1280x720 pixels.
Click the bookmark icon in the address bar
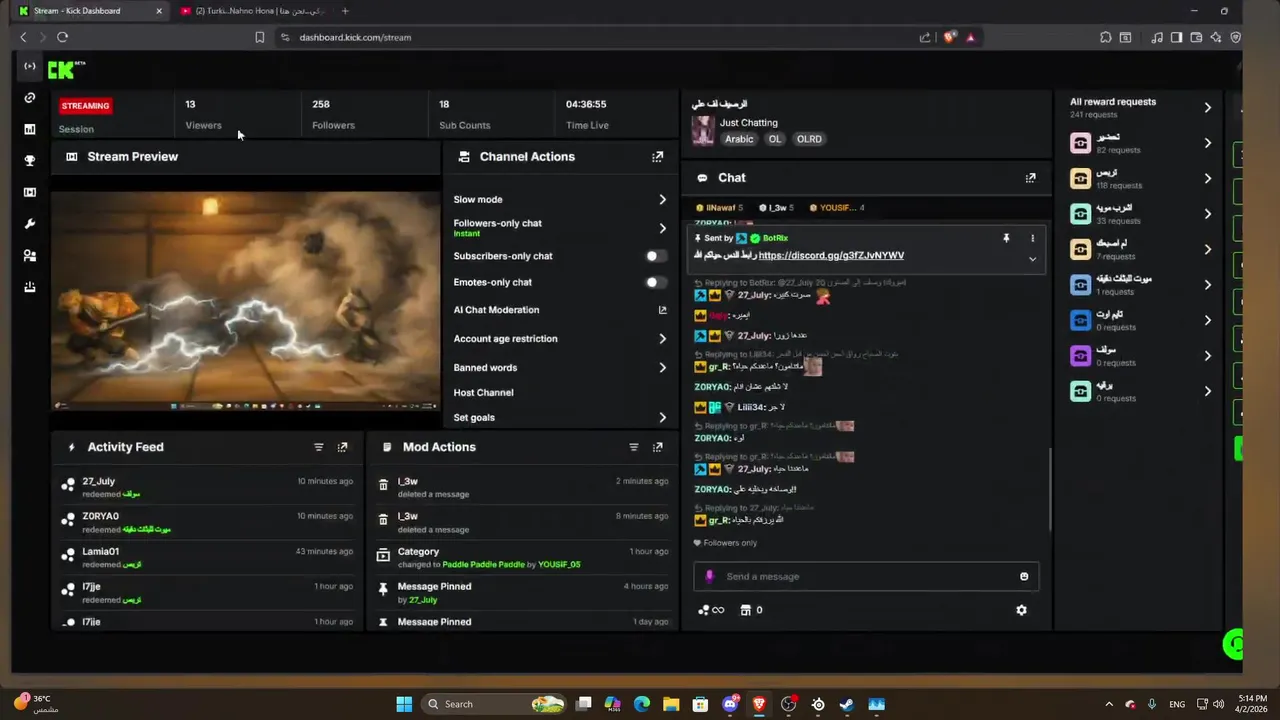pos(259,37)
